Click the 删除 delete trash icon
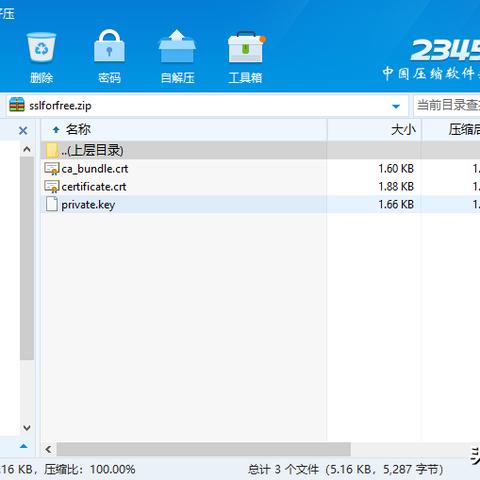Image resolution: width=480 pixels, height=480 pixels. (41, 47)
